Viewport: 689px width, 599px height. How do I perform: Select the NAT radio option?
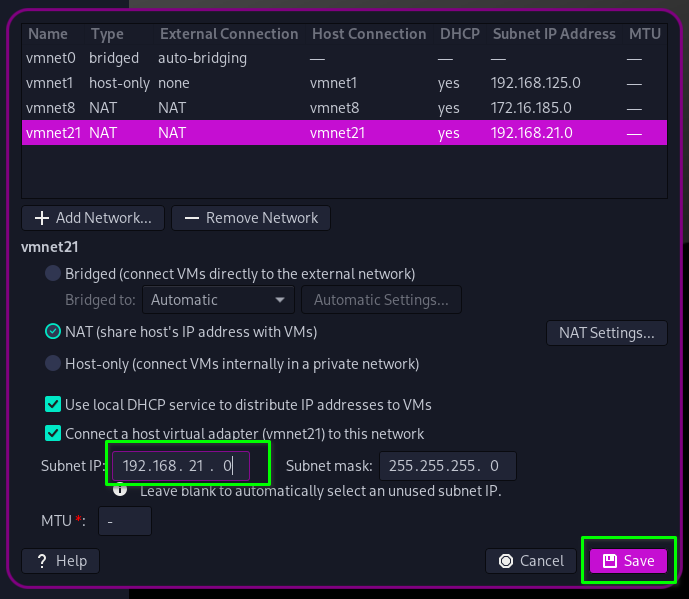tap(53, 331)
